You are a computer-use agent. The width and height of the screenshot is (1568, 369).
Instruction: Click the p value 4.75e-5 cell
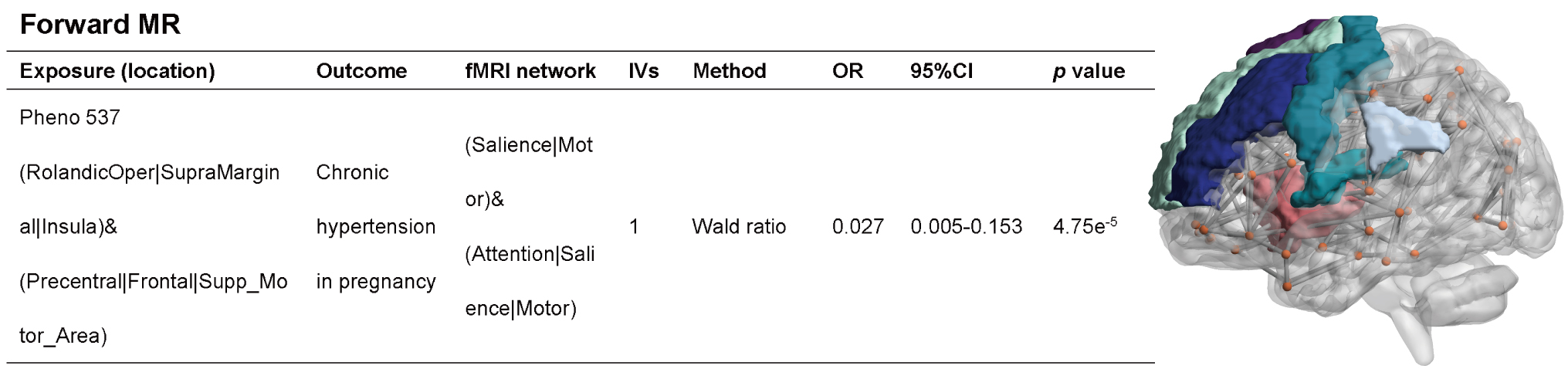(x=1084, y=226)
